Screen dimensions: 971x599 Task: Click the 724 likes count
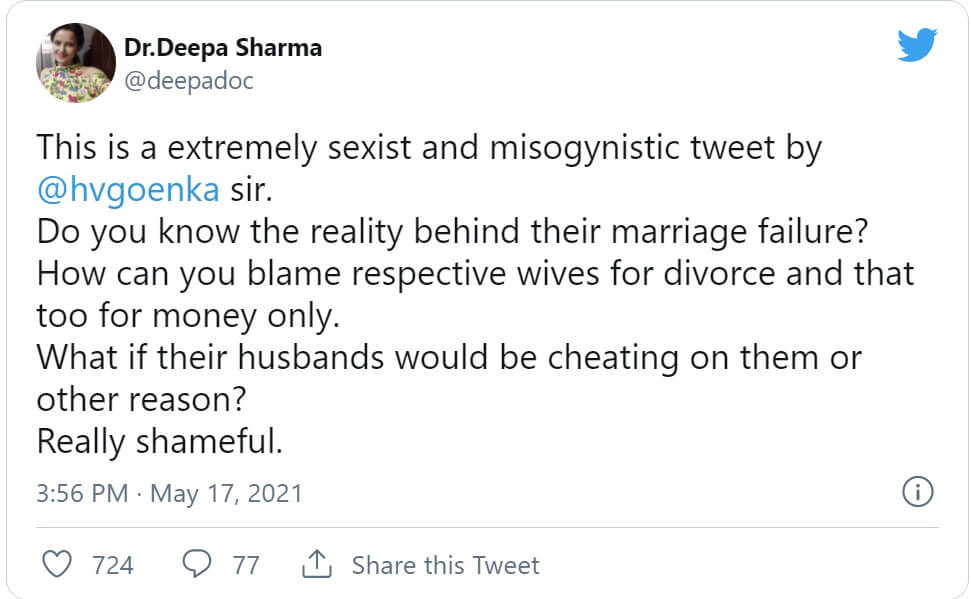pos(112,565)
